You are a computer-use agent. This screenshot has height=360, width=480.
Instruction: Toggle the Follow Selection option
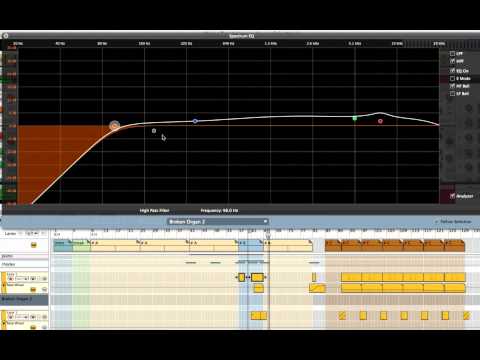coord(454,222)
